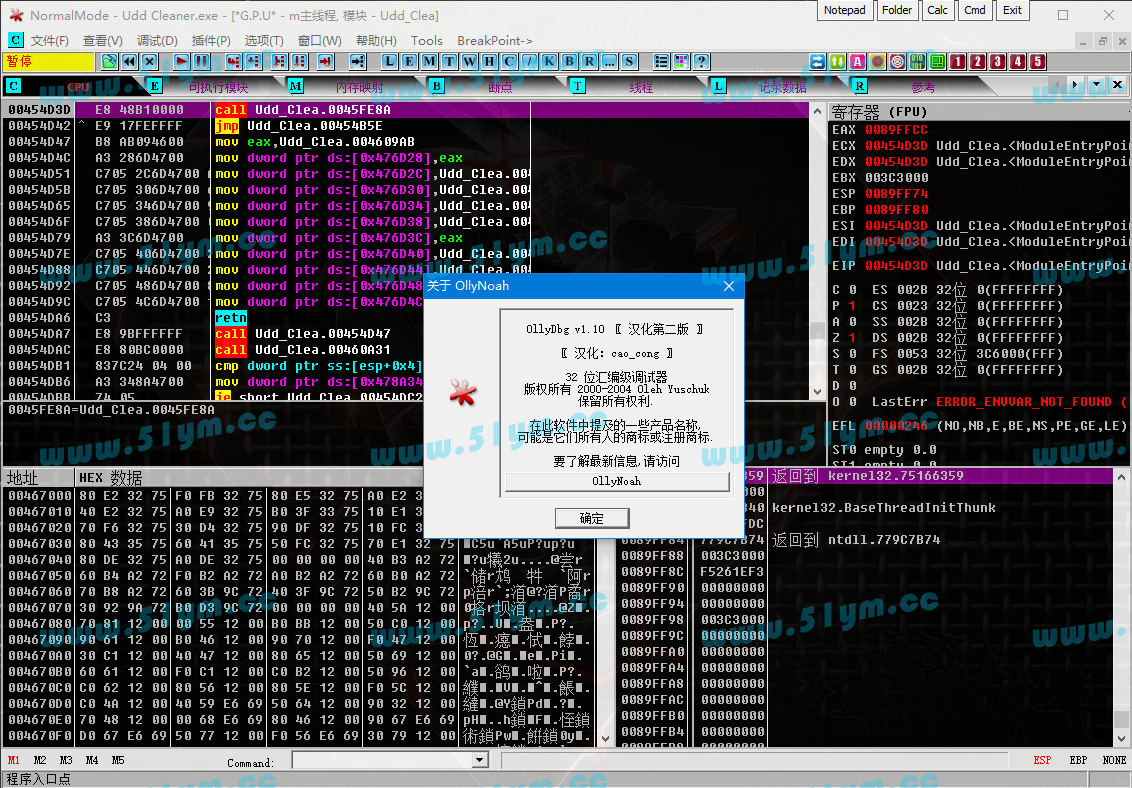Screen dimensions: 1132x788
Task: Select the M1 memory bookmark
Action: pyautogui.click(x=14, y=761)
